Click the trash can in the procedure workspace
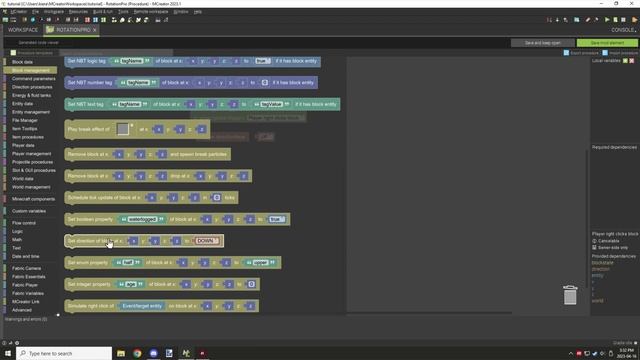This screenshot has width=640, height=360. pyautogui.click(x=570, y=295)
